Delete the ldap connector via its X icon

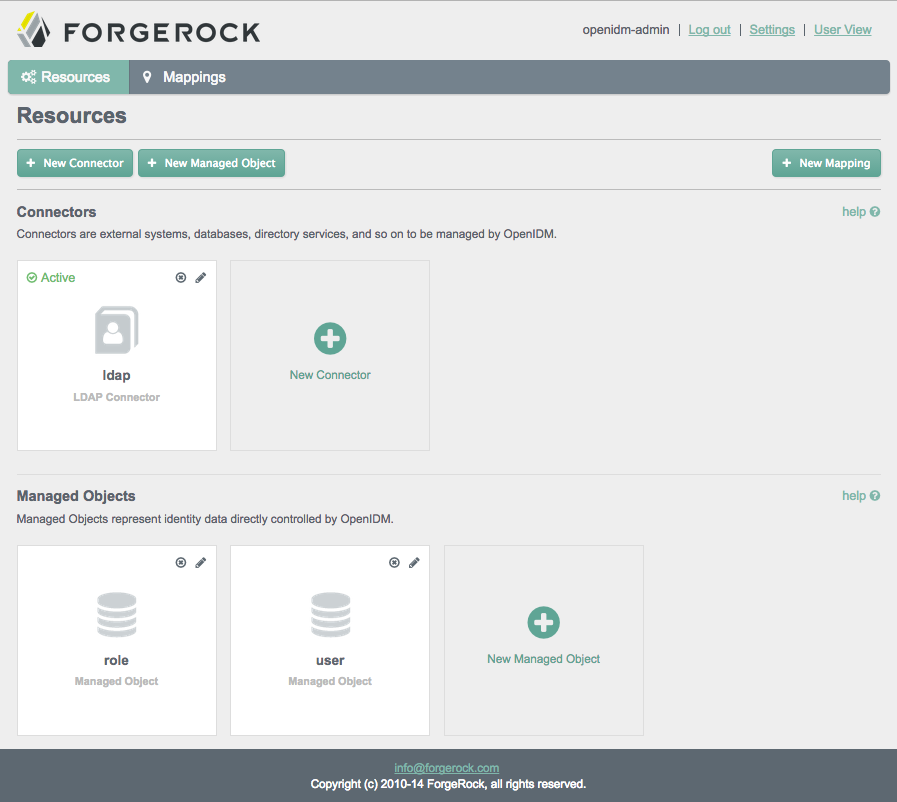click(181, 277)
